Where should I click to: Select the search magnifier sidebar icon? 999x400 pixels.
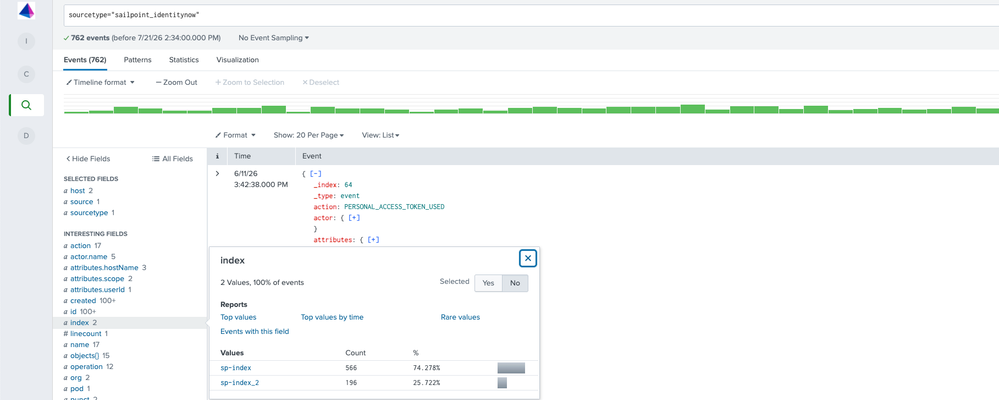26,105
